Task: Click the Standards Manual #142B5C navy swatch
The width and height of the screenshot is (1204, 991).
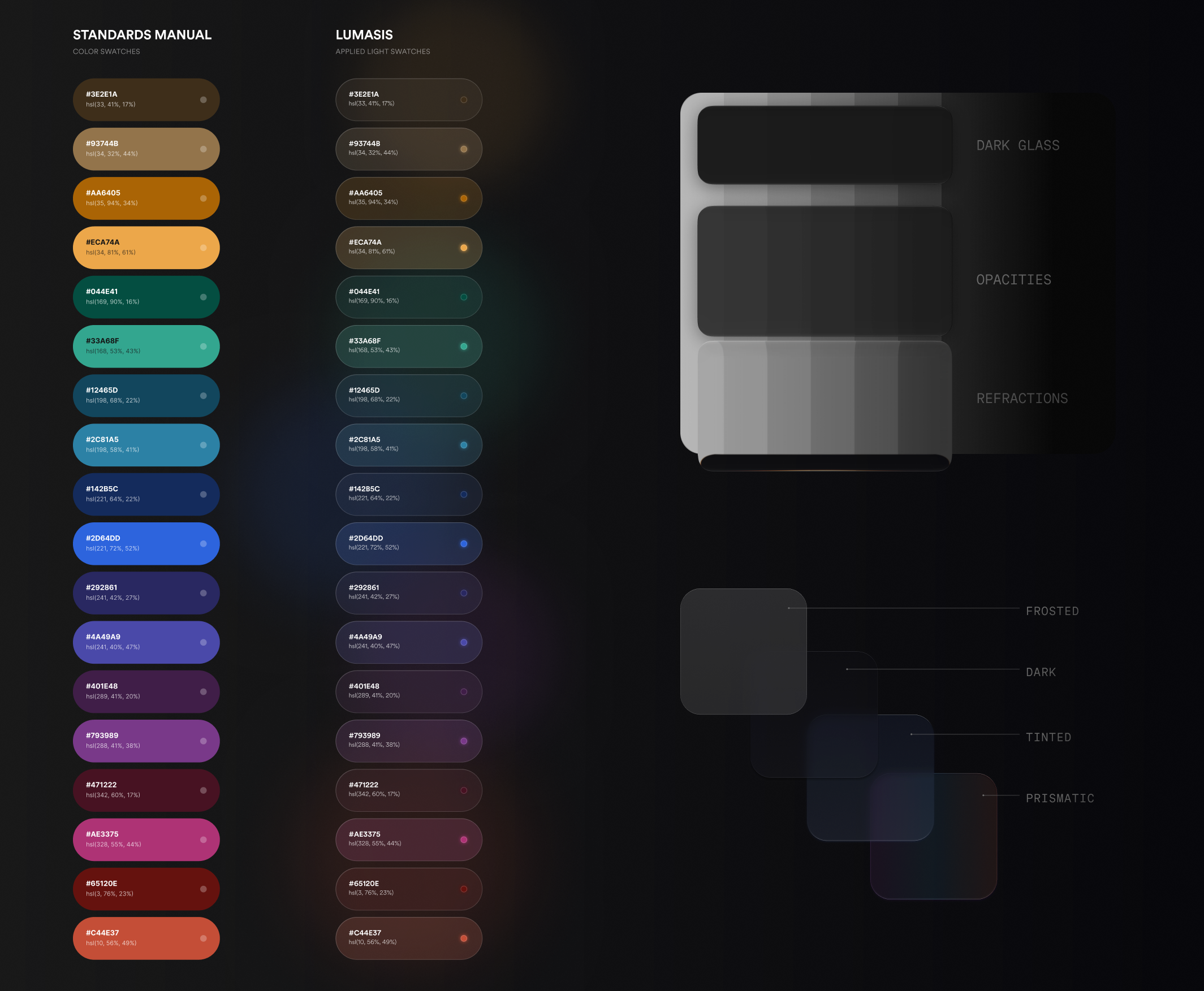Action: [146, 494]
